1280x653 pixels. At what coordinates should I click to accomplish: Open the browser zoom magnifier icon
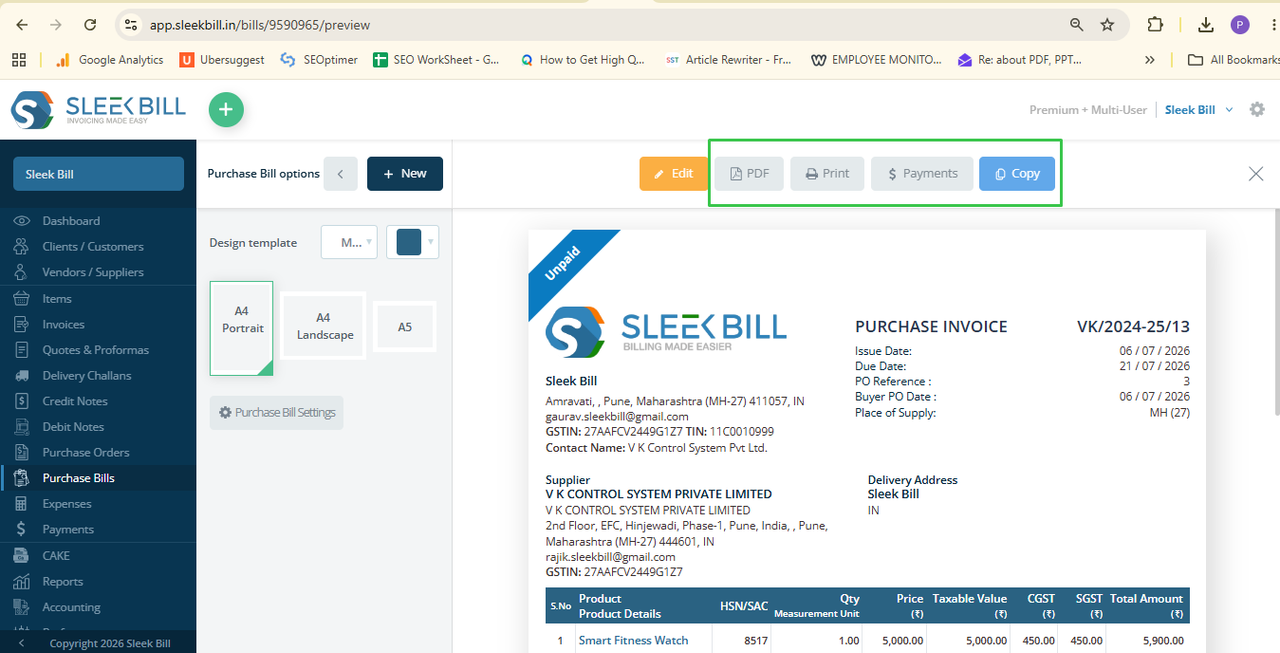(x=1077, y=25)
